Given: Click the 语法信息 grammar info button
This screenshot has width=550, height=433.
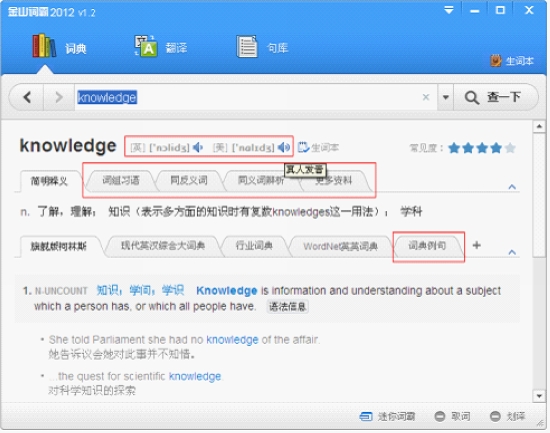Looking at the screenshot, I should tap(288, 307).
